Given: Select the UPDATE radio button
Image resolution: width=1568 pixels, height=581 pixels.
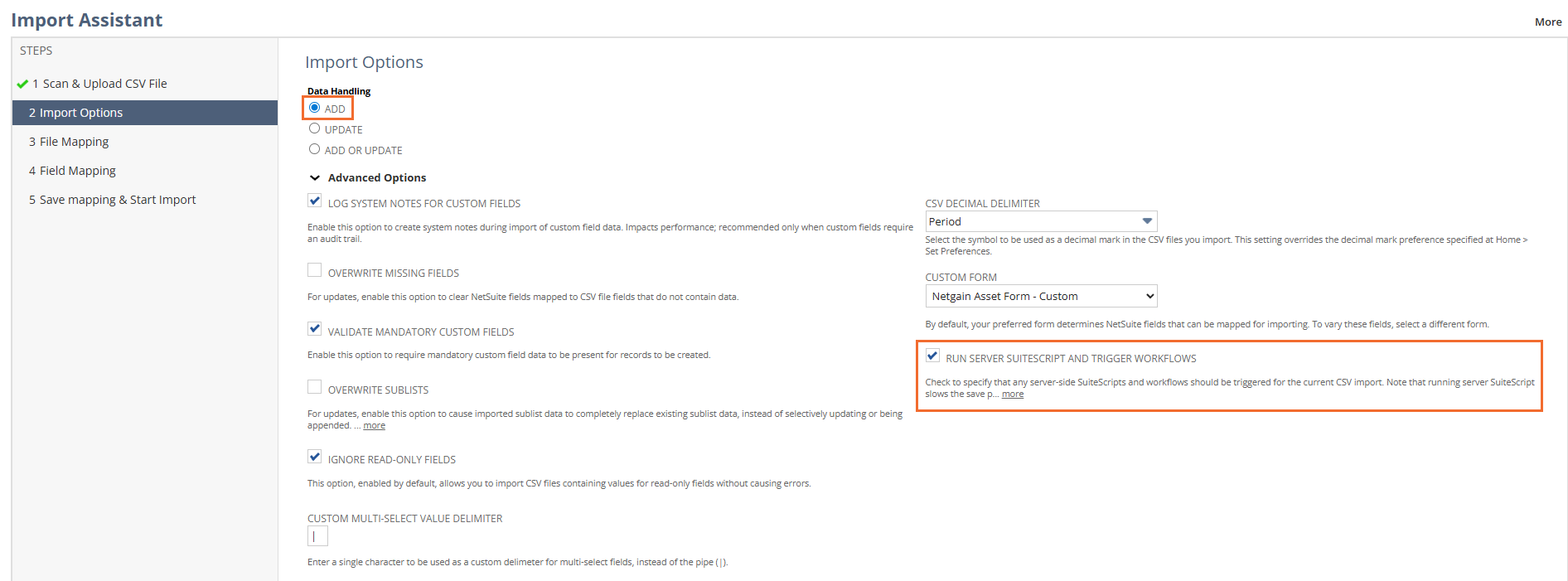Looking at the screenshot, I should pos(314,128).
